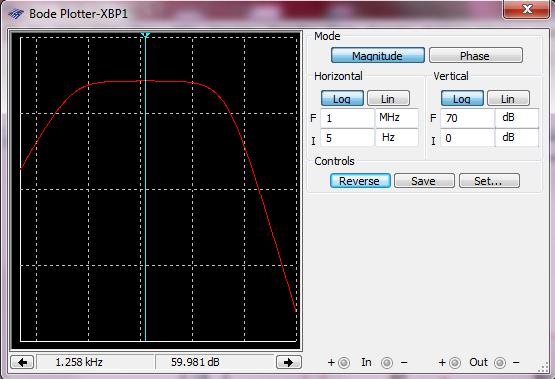Screen dimensions: 555x379
Task: Set Horizontal axis to Log
Action: point(342,98)
